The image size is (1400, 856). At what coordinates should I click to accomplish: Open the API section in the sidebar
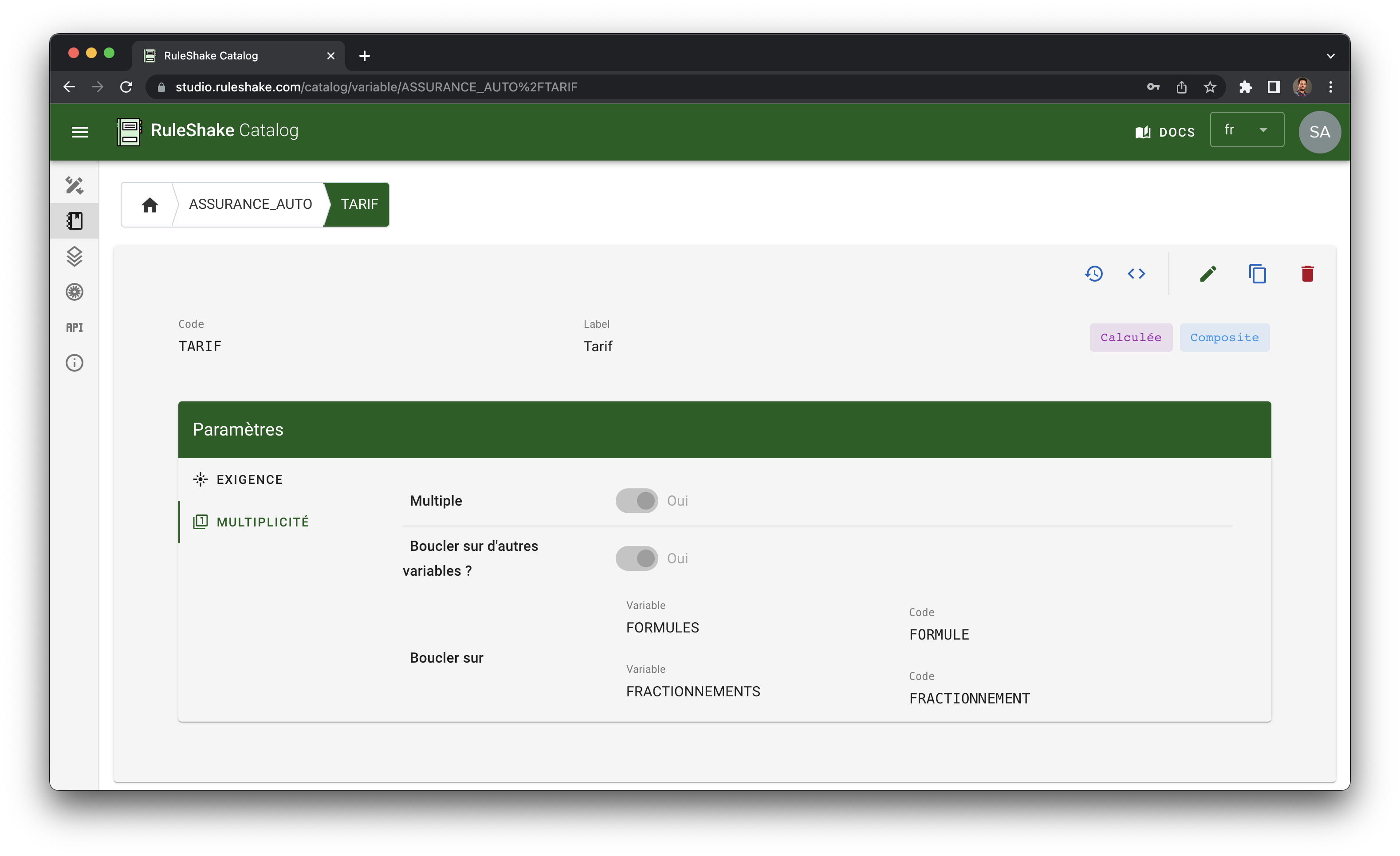pyautogui.click(x=75, y=327)
